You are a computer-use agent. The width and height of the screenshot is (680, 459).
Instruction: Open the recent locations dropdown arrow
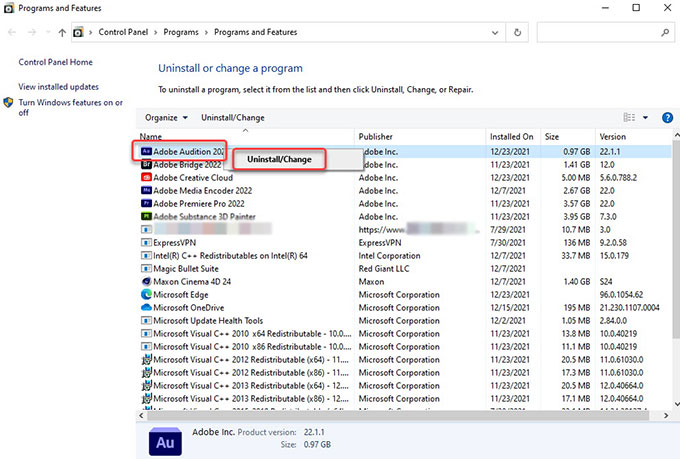coord(48,33)
